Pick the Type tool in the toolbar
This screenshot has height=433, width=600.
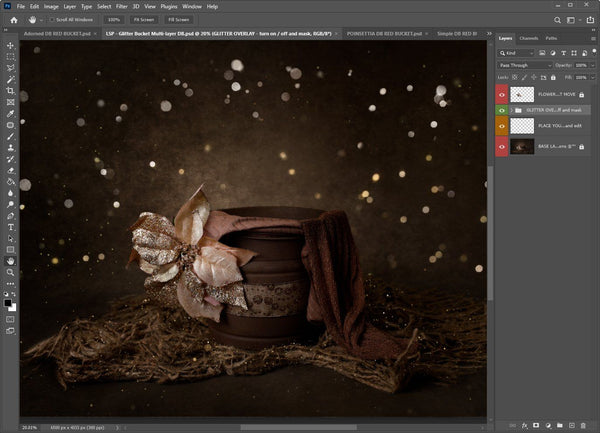click(10, 227)
